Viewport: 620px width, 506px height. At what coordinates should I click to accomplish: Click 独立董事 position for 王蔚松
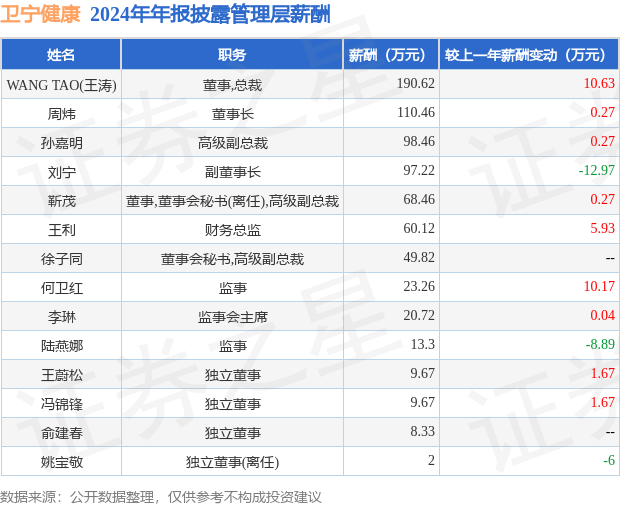click(232, 375)
